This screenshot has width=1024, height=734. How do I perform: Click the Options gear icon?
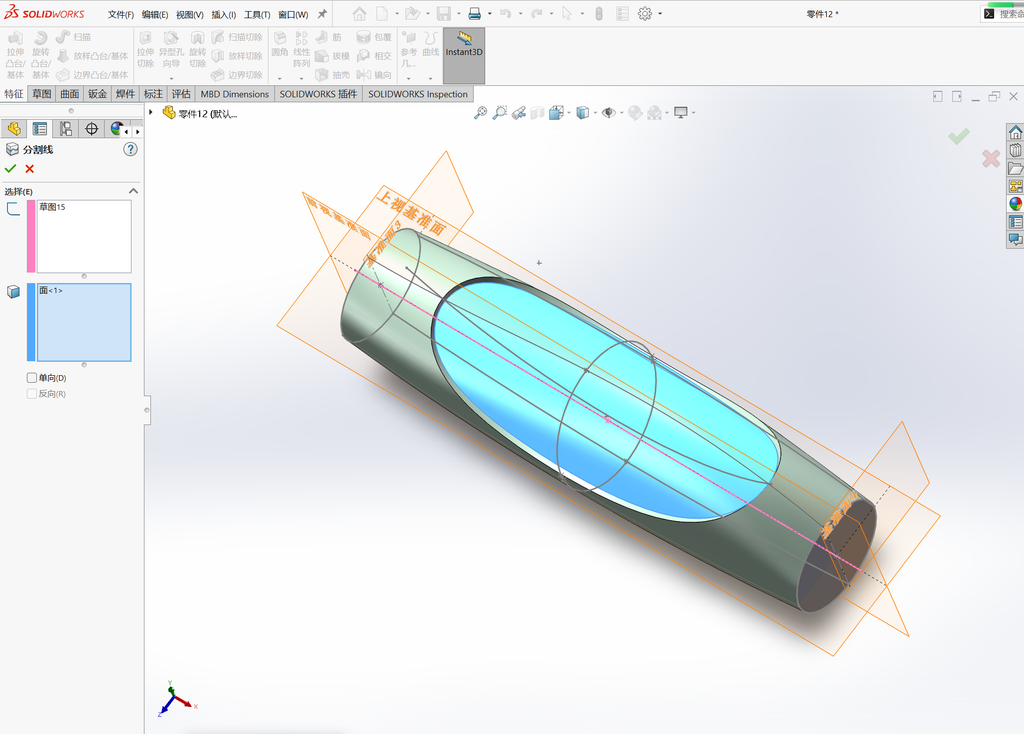(x=645, y=14)
